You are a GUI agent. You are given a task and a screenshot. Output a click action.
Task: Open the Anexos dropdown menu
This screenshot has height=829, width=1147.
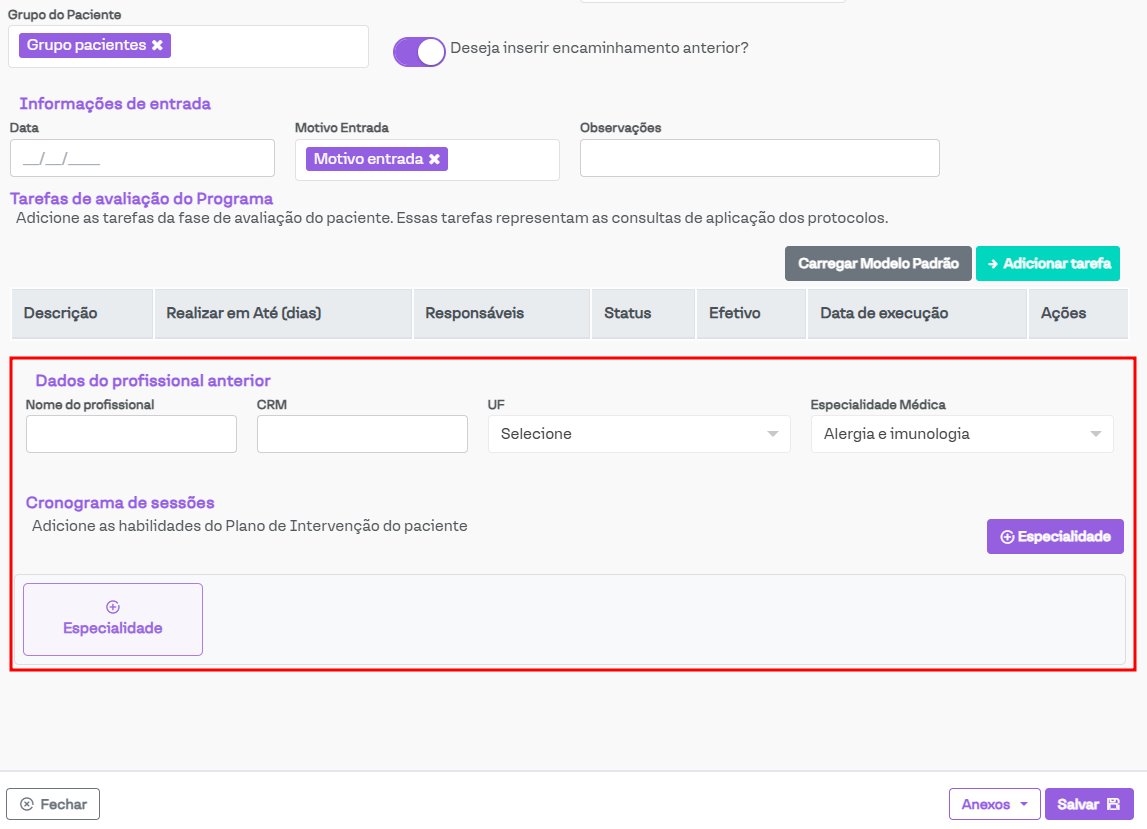[x=994, y=804]
